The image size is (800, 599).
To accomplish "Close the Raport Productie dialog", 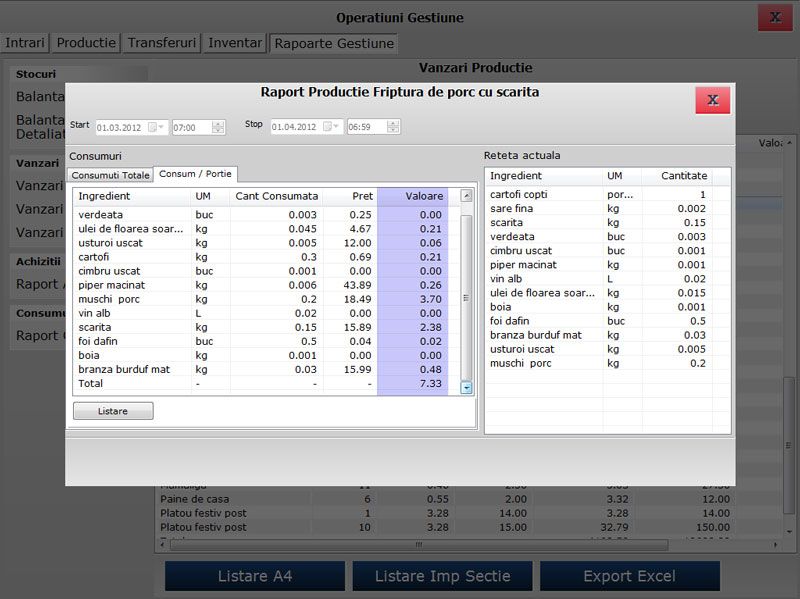I will coord(713,99).
